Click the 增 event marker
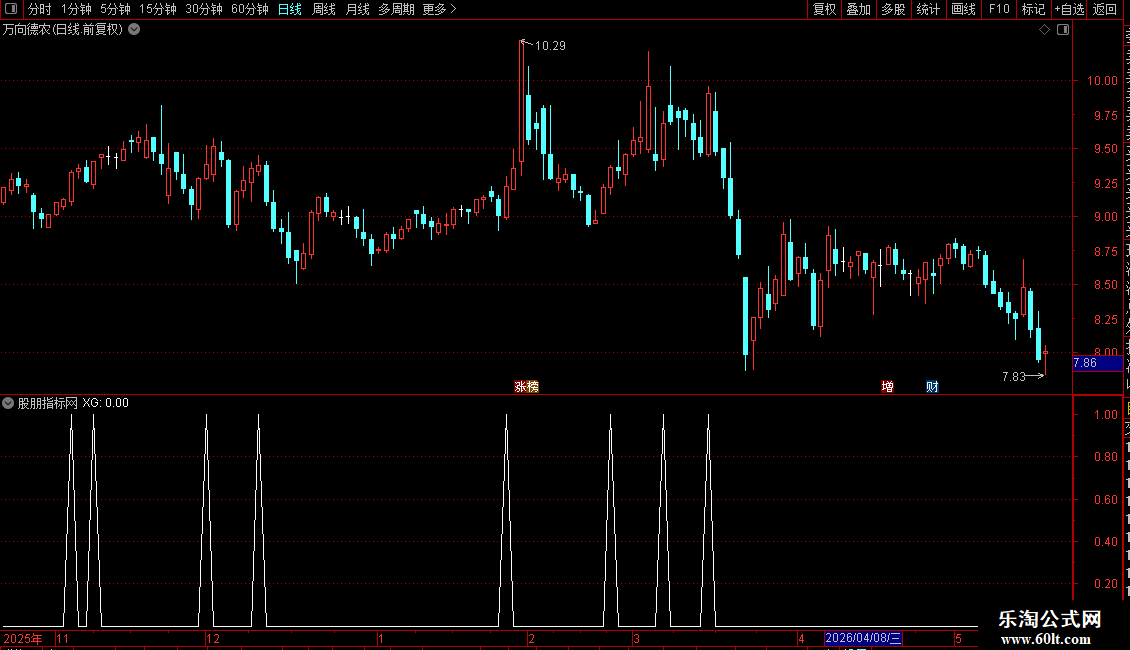Image resolution: width=1130 pixels, height=650 pixels. tap(888, 386)
